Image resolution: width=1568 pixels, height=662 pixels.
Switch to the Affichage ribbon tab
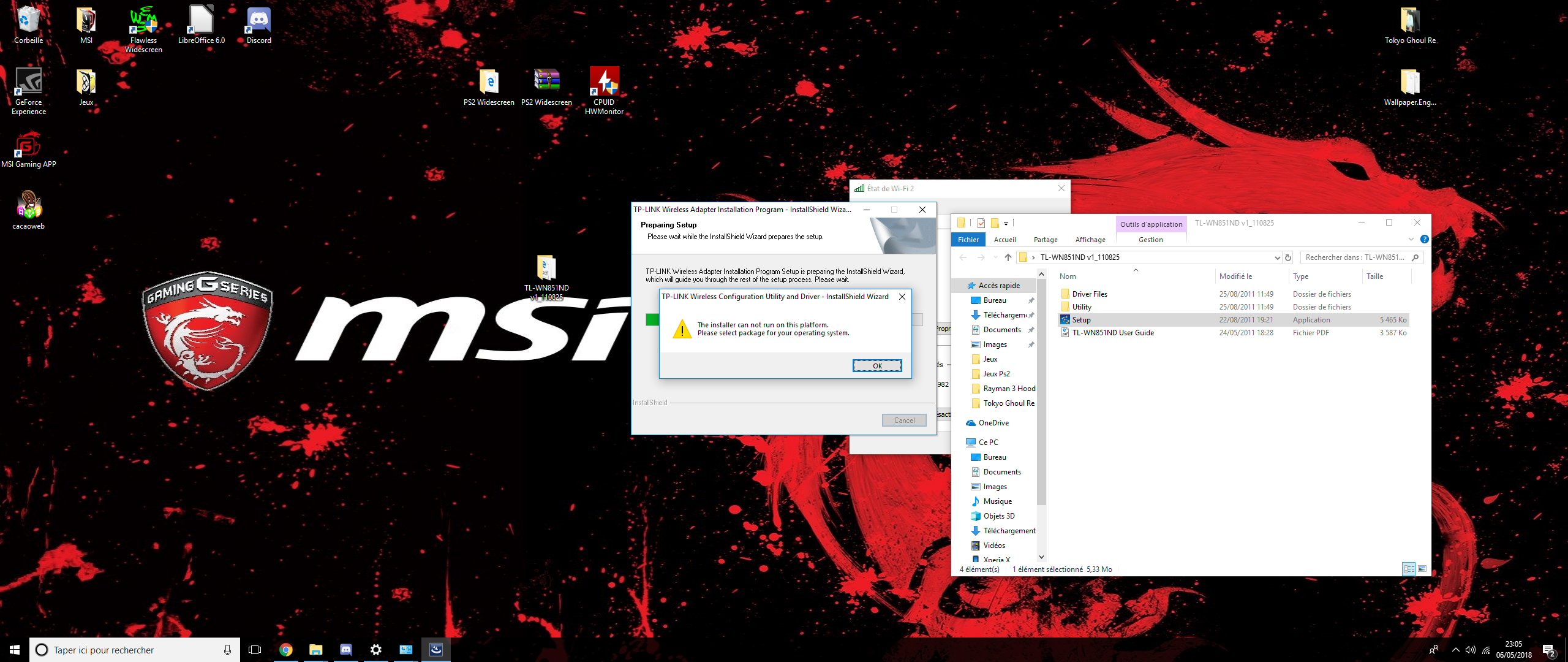pos(1090,240)
